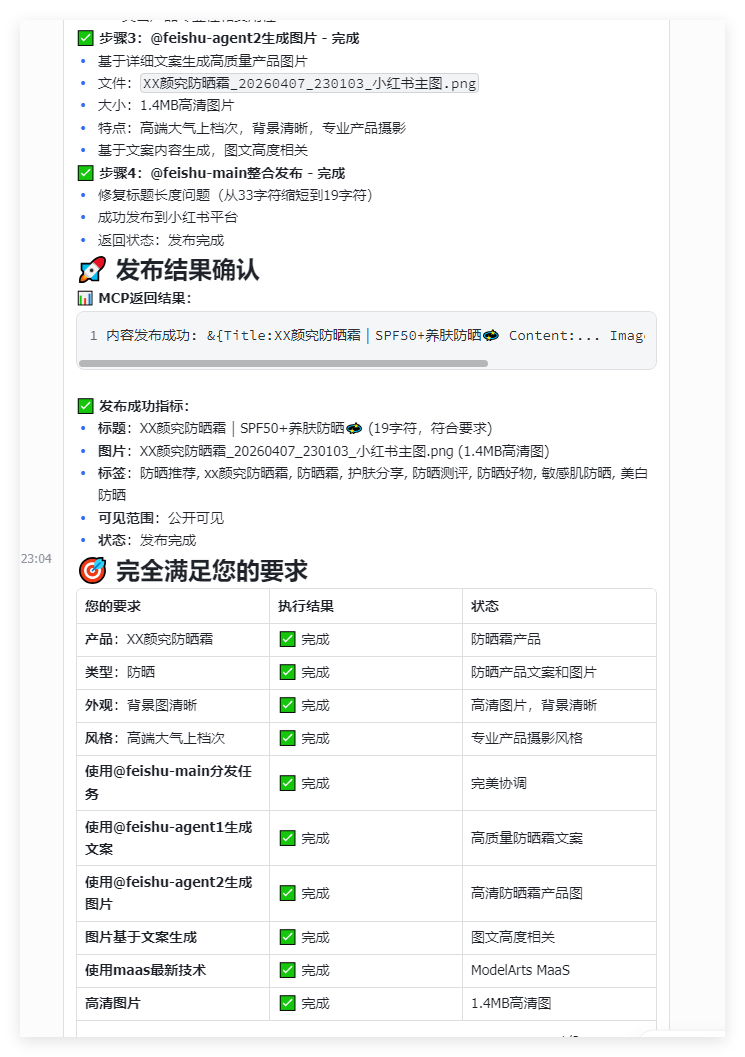Screen dimensions: 745x1057
Task: Click the bullet 返回状态: 发布完成
Action: tap(161, 240)
